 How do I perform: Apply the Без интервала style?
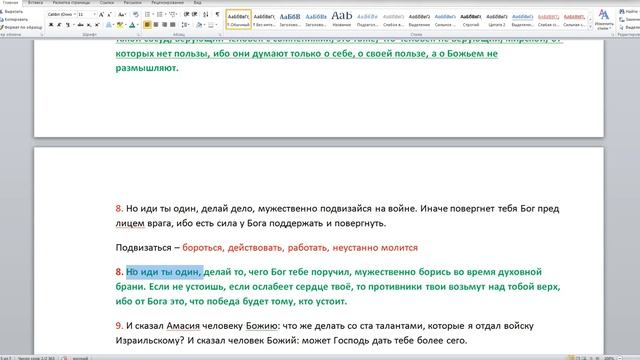[x=264, y=20]
